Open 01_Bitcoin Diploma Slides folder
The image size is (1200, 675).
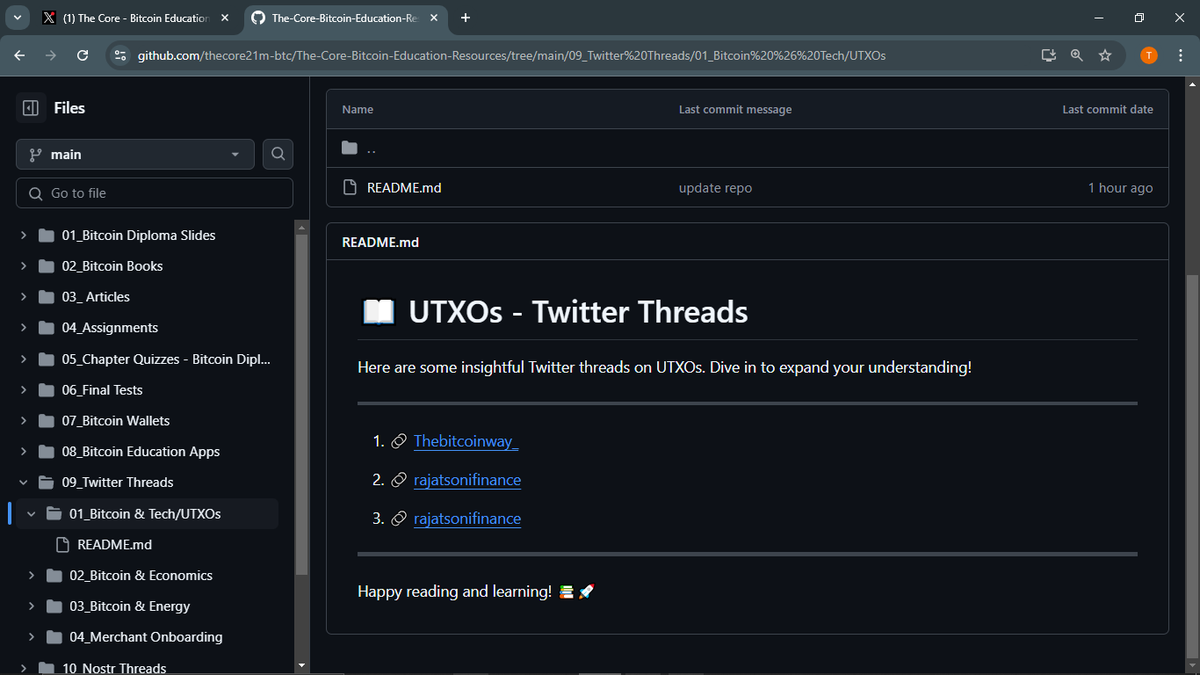coord(138,236)
